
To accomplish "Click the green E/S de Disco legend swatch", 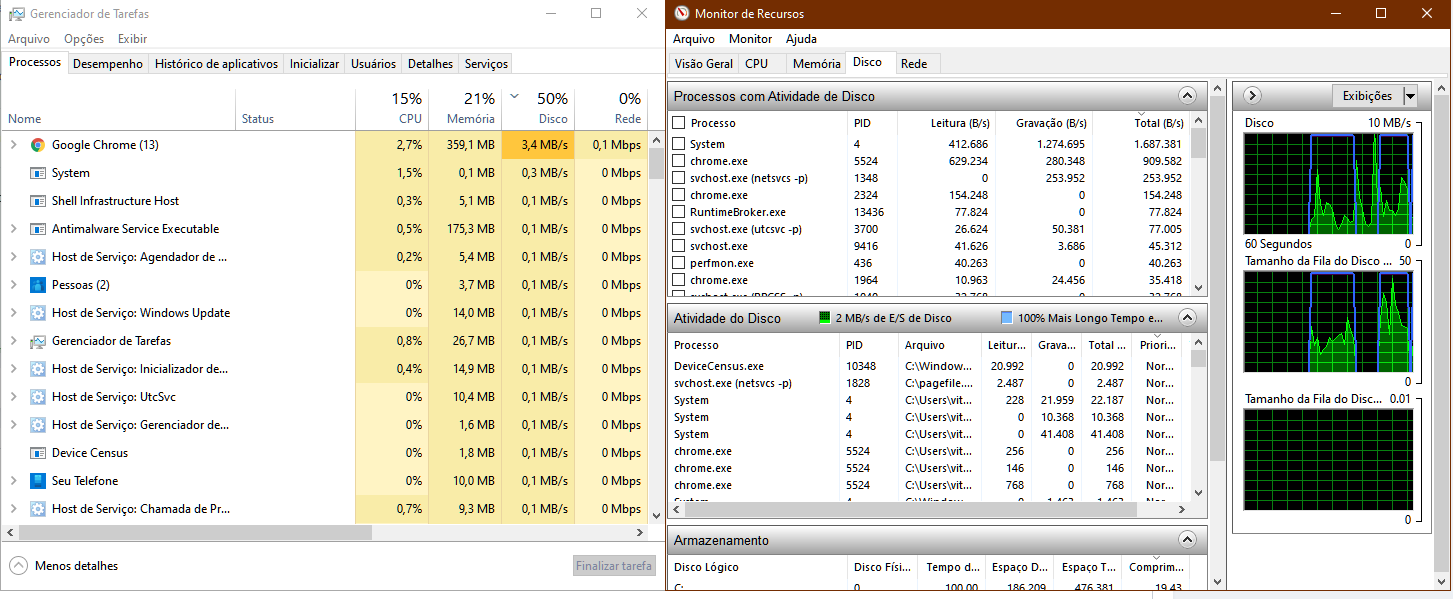I will (825, 318).
